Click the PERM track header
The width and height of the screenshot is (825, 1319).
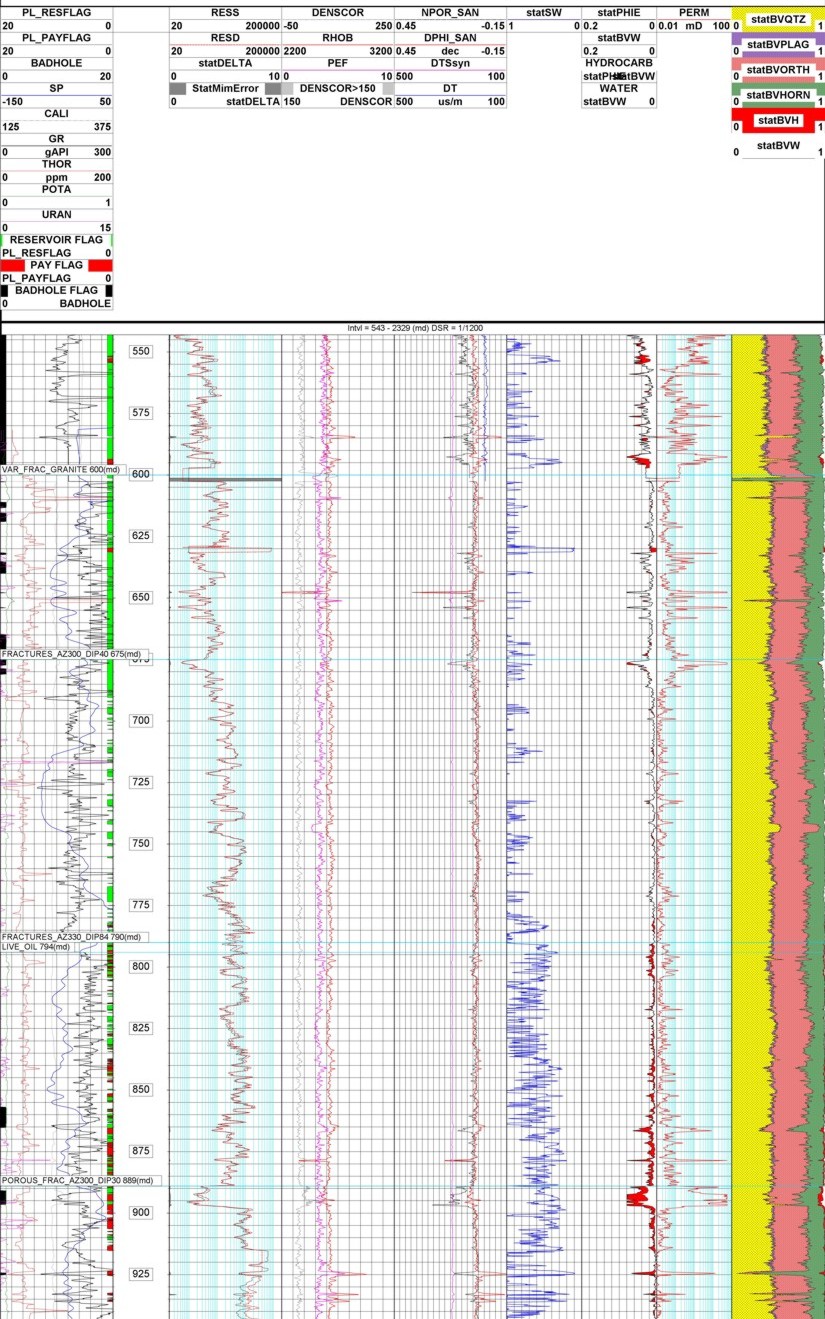pyautogui.click(x=693, y=12)
